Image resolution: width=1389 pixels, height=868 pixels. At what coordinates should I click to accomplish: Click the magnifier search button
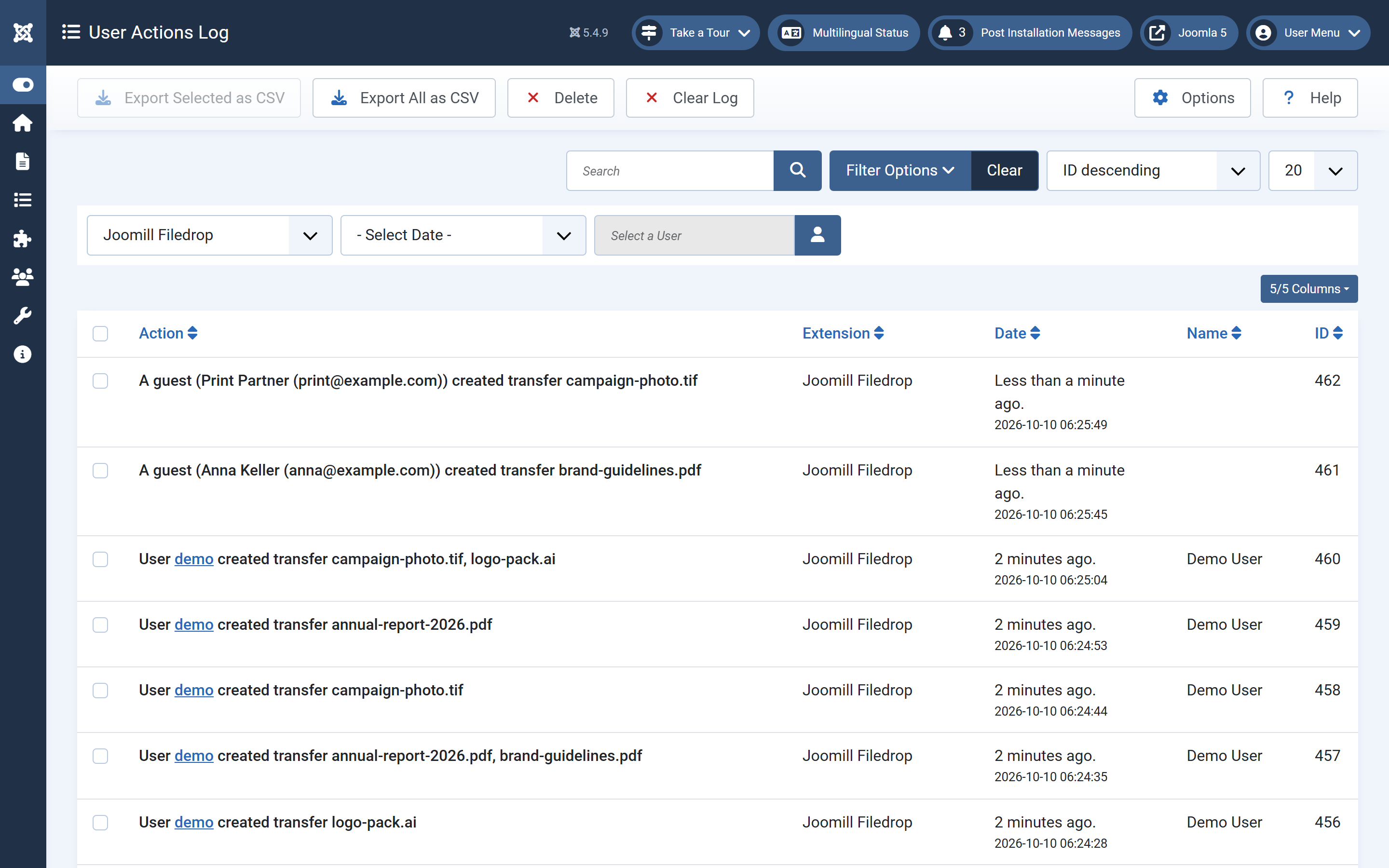797,171
